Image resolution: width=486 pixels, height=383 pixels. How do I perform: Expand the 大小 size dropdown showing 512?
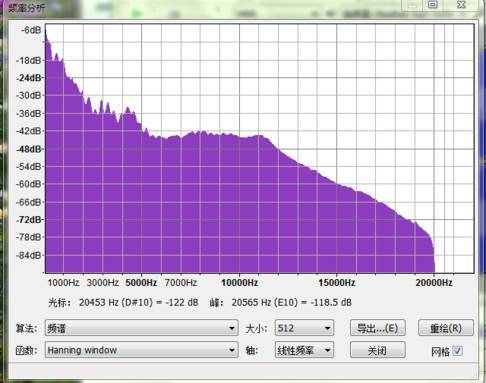(304, 328)
